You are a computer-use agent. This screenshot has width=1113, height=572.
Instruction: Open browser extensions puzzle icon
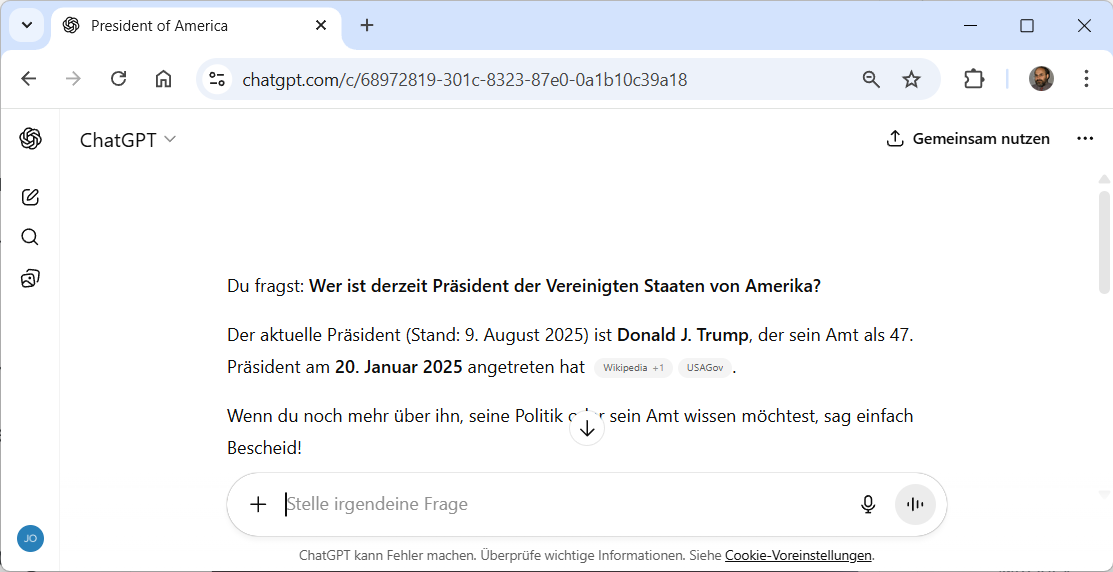pos(974,79)
